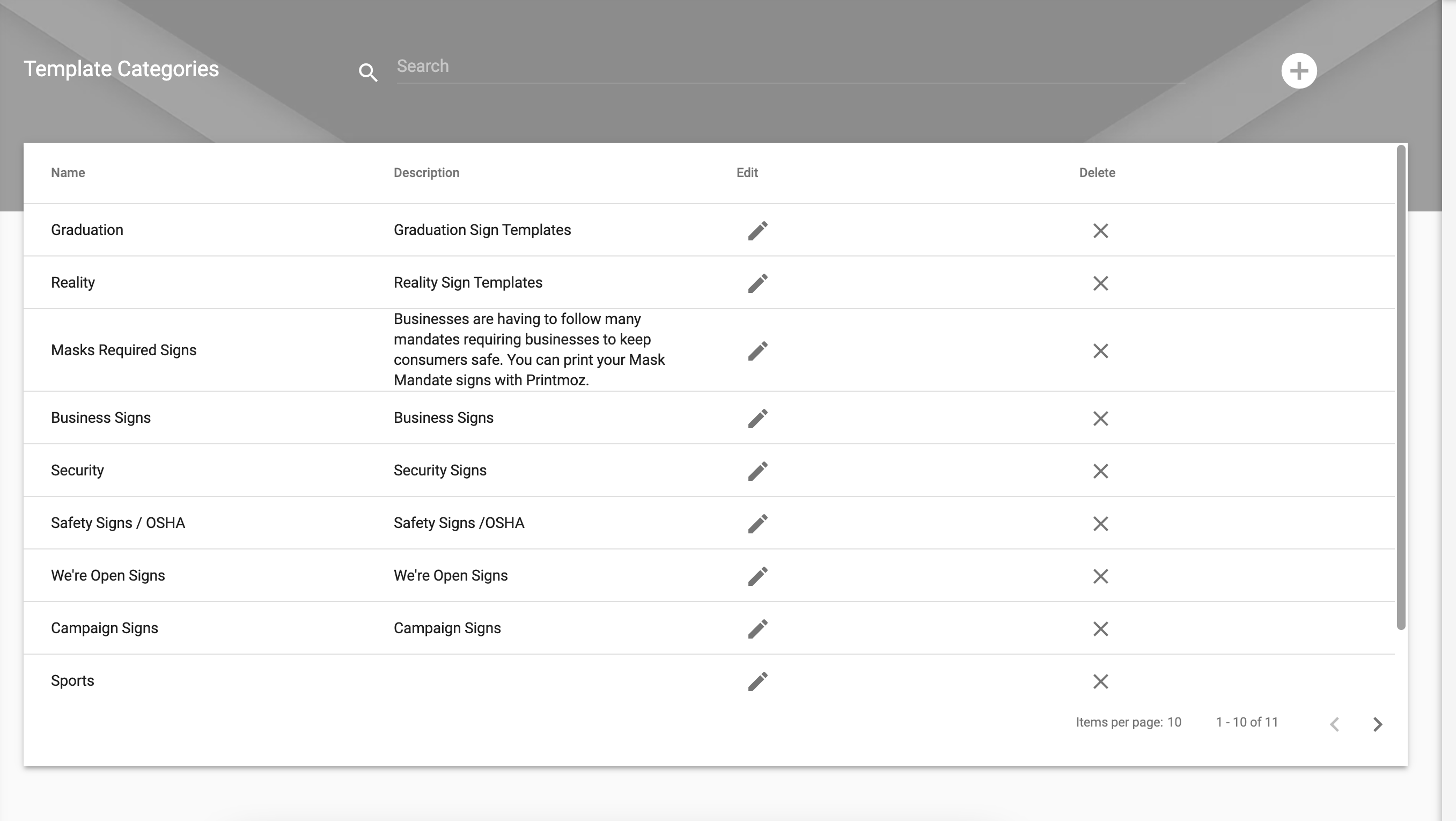Delete the Reality category

pos(1100,283)
